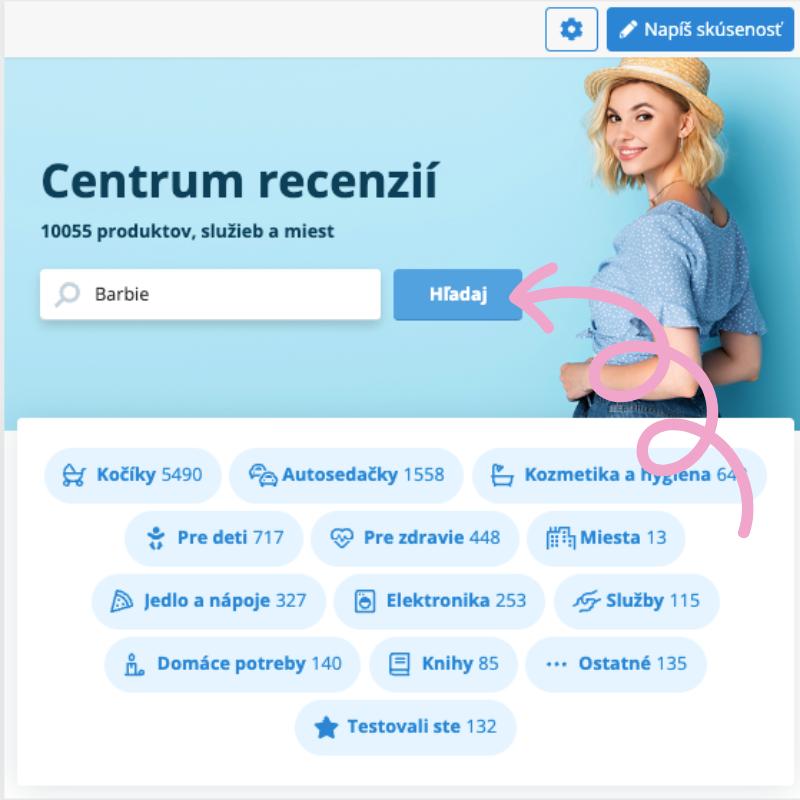
Task: Click the pizza slice icon for Jedlo a nápoje
Action: [121, 601]
